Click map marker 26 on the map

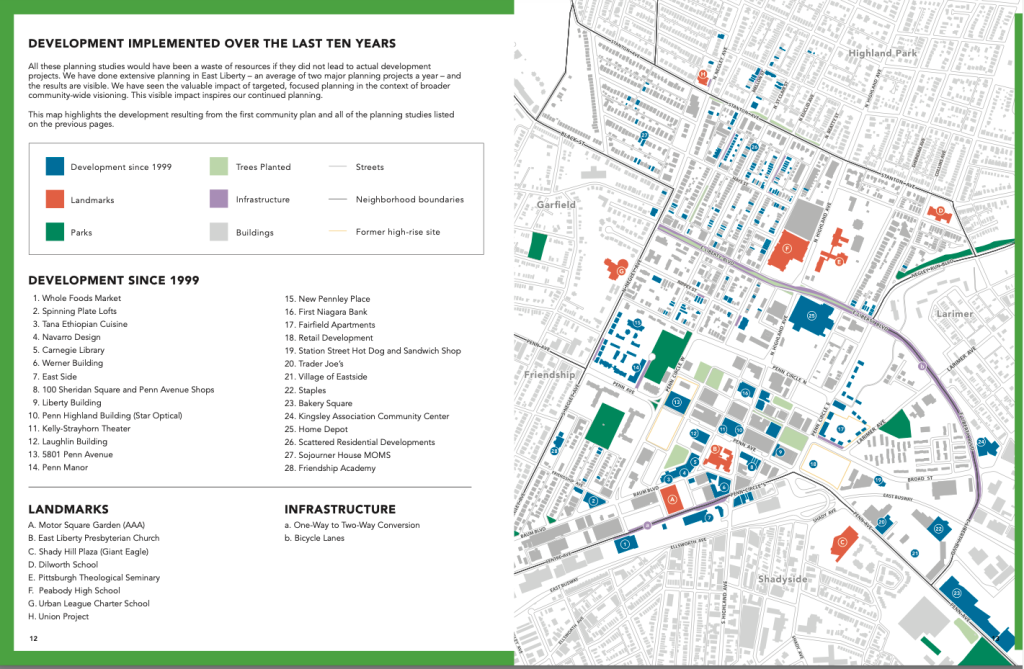click(754, 148)
